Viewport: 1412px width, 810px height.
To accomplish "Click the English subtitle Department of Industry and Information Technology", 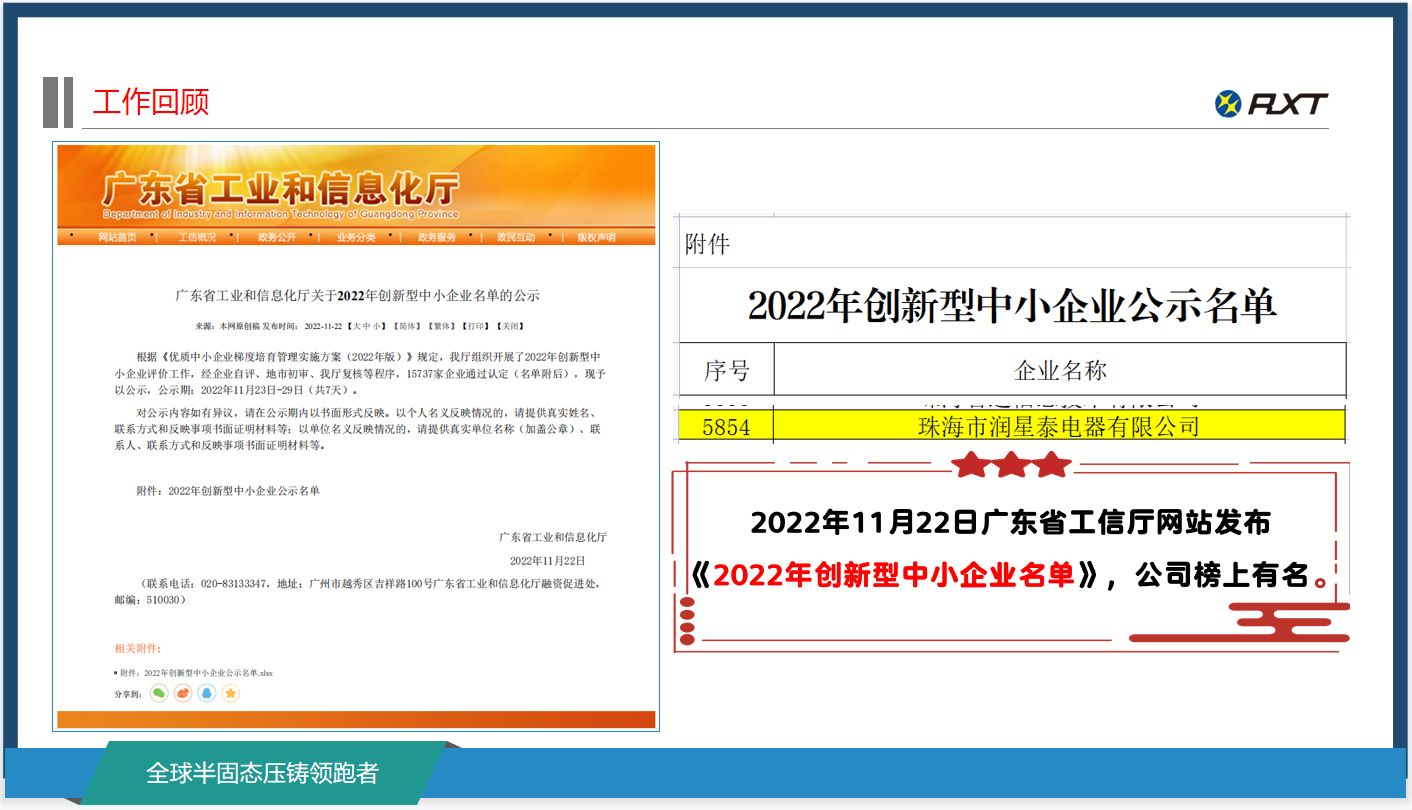I will tap(280, 214).
